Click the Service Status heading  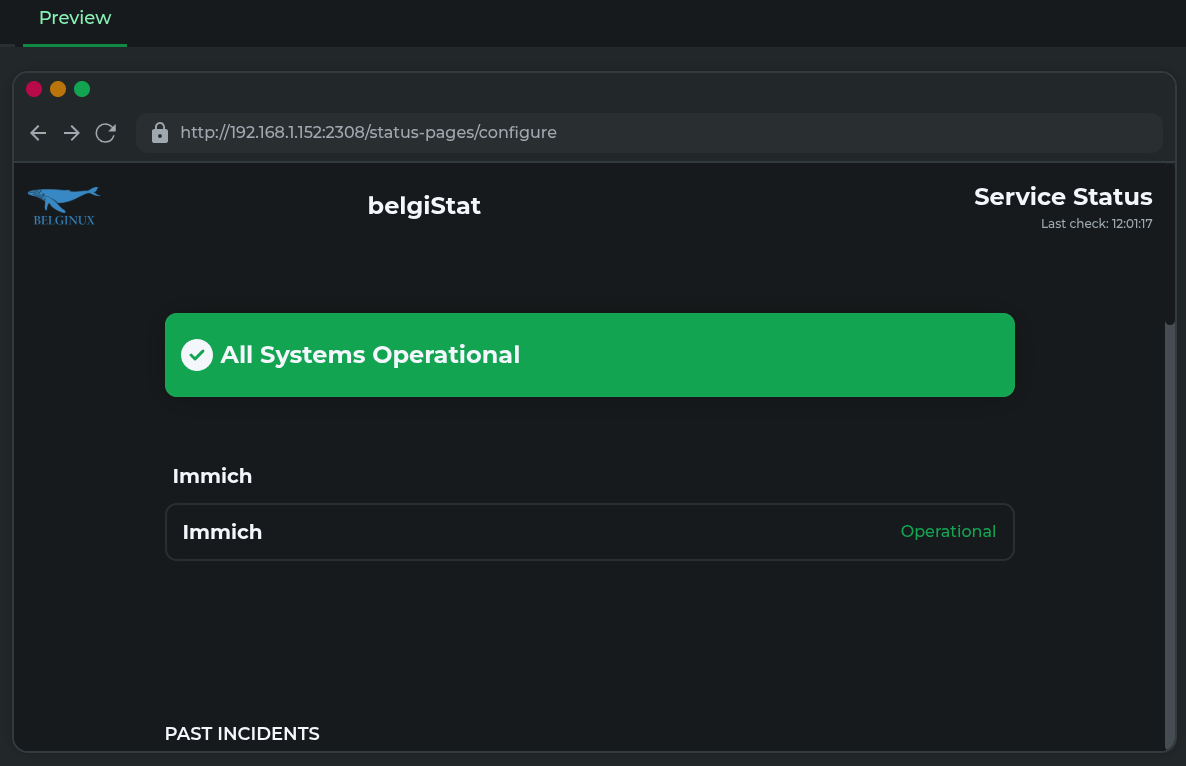[1063, 197]
